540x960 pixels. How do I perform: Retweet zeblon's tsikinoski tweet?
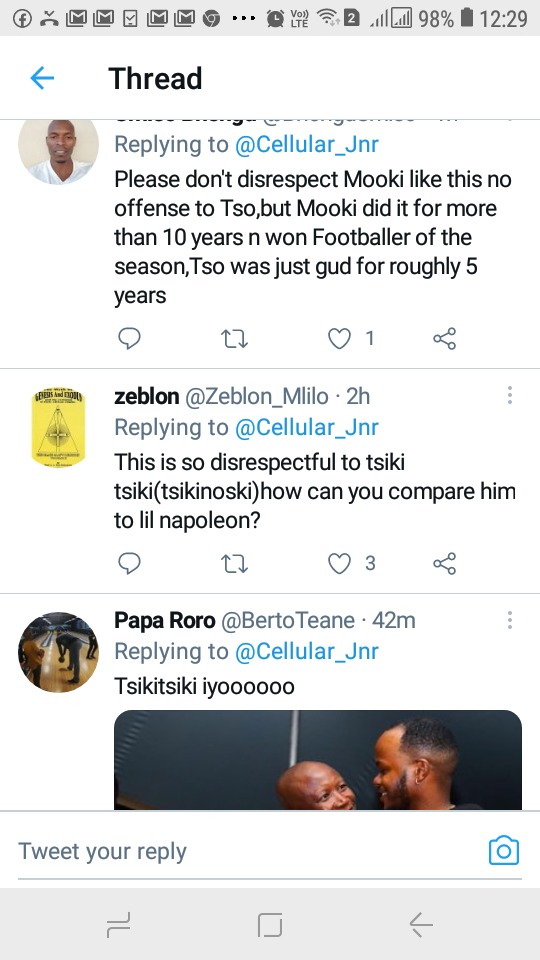click(x=234, y=563)
